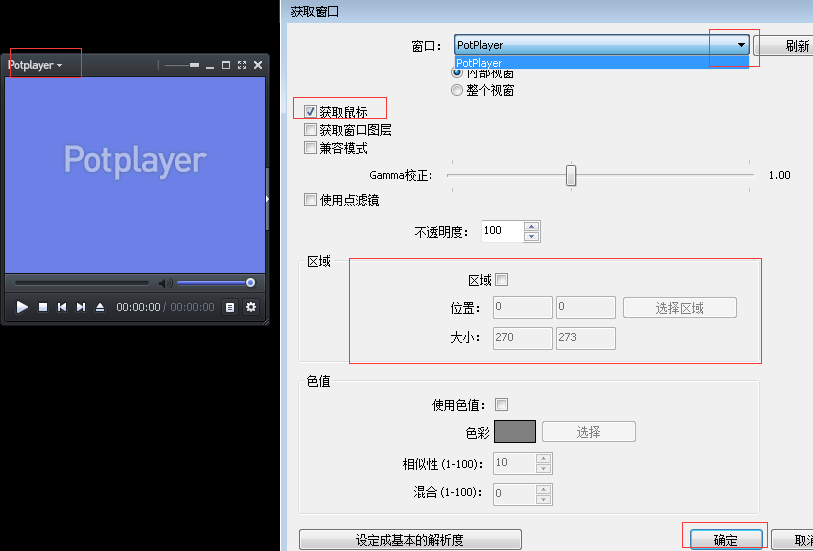Select PotPlayer item in dropdown list
The image size is (813, 551).
pyautogui.click(x=601, y=63)
